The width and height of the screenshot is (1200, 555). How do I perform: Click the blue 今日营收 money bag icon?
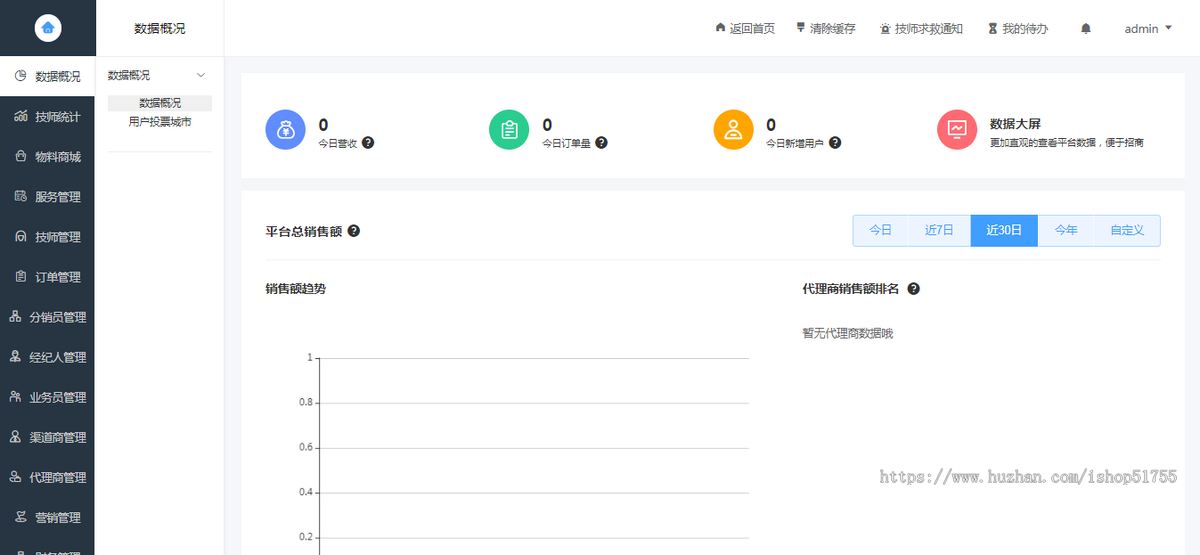click(x=285, y=130)
